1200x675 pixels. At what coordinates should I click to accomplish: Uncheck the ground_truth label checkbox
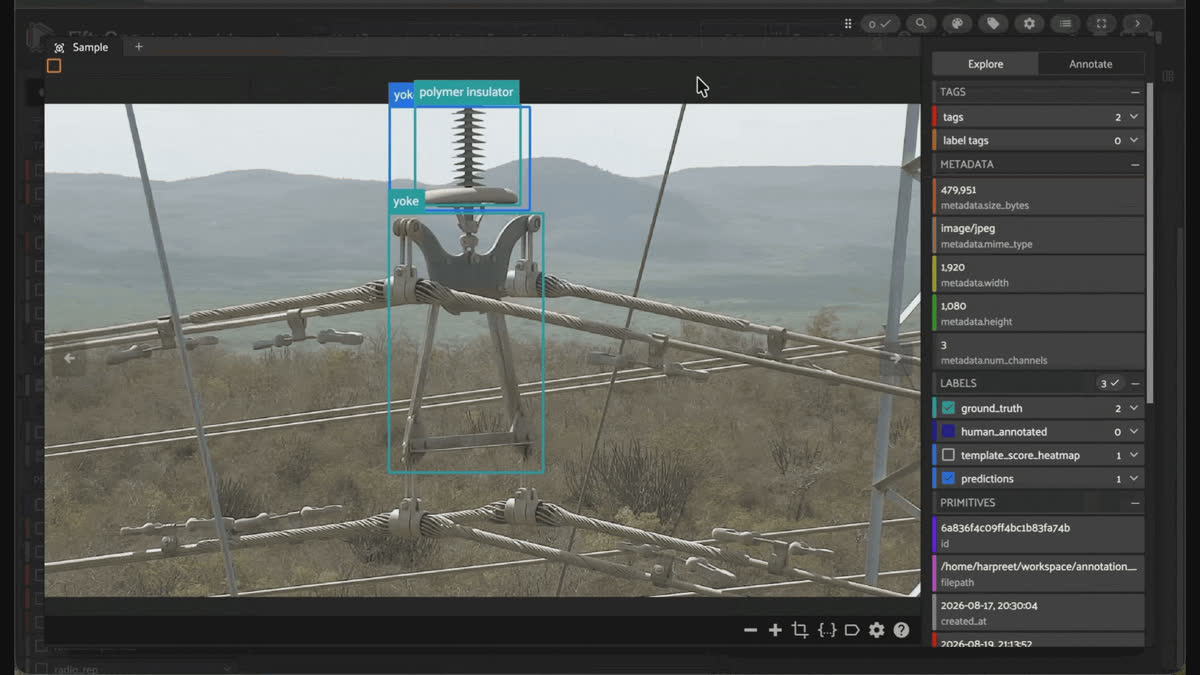(x=948, y=408)
